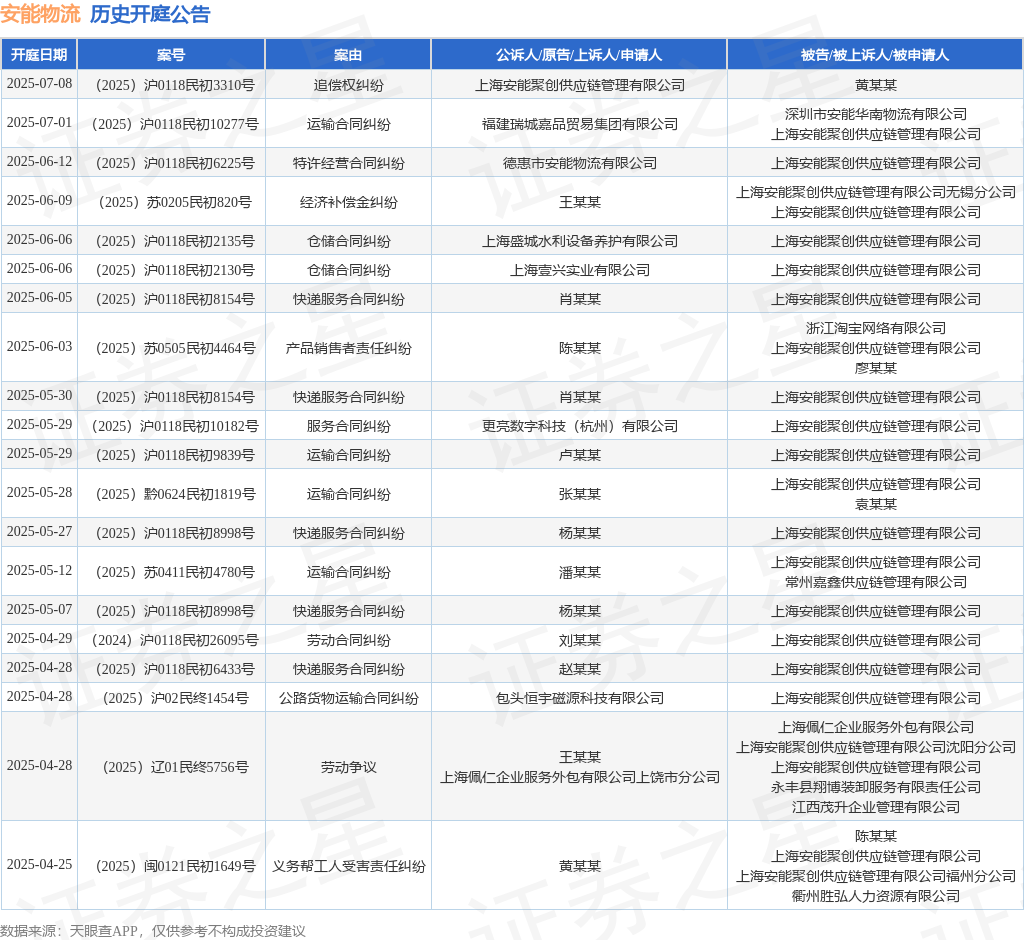Screen dimensions: 1024x940
Task: Click plaintiff 更亮数字科技（杭州）有限公司
Action: point(579,427)
